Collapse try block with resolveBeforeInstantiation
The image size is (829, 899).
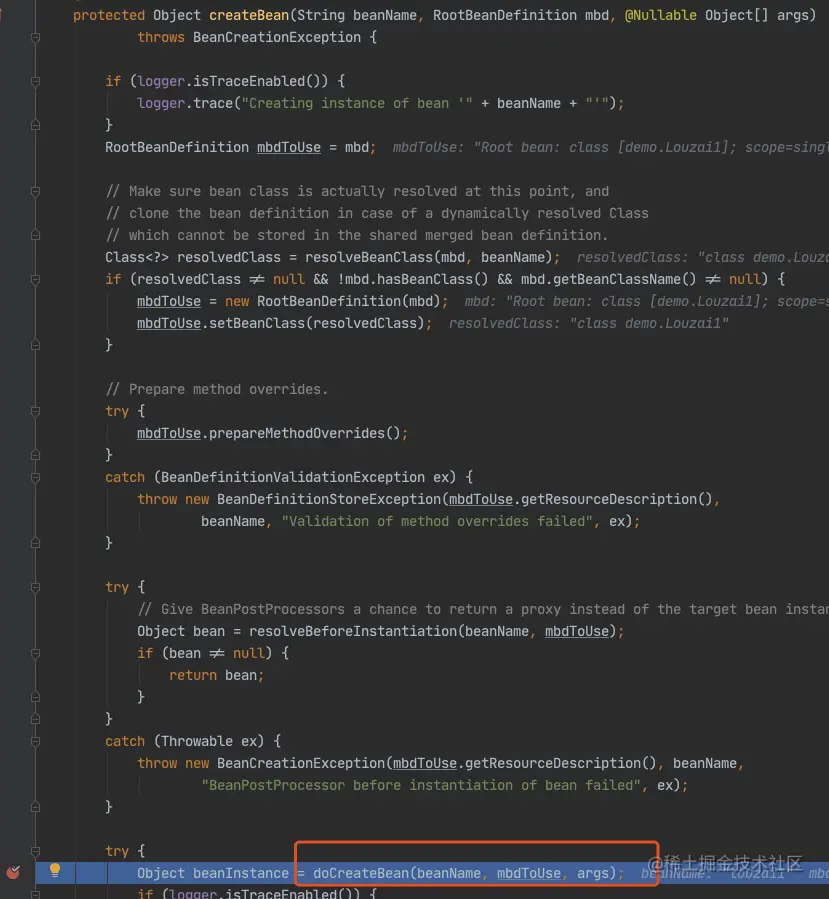[x=35, y=587]
